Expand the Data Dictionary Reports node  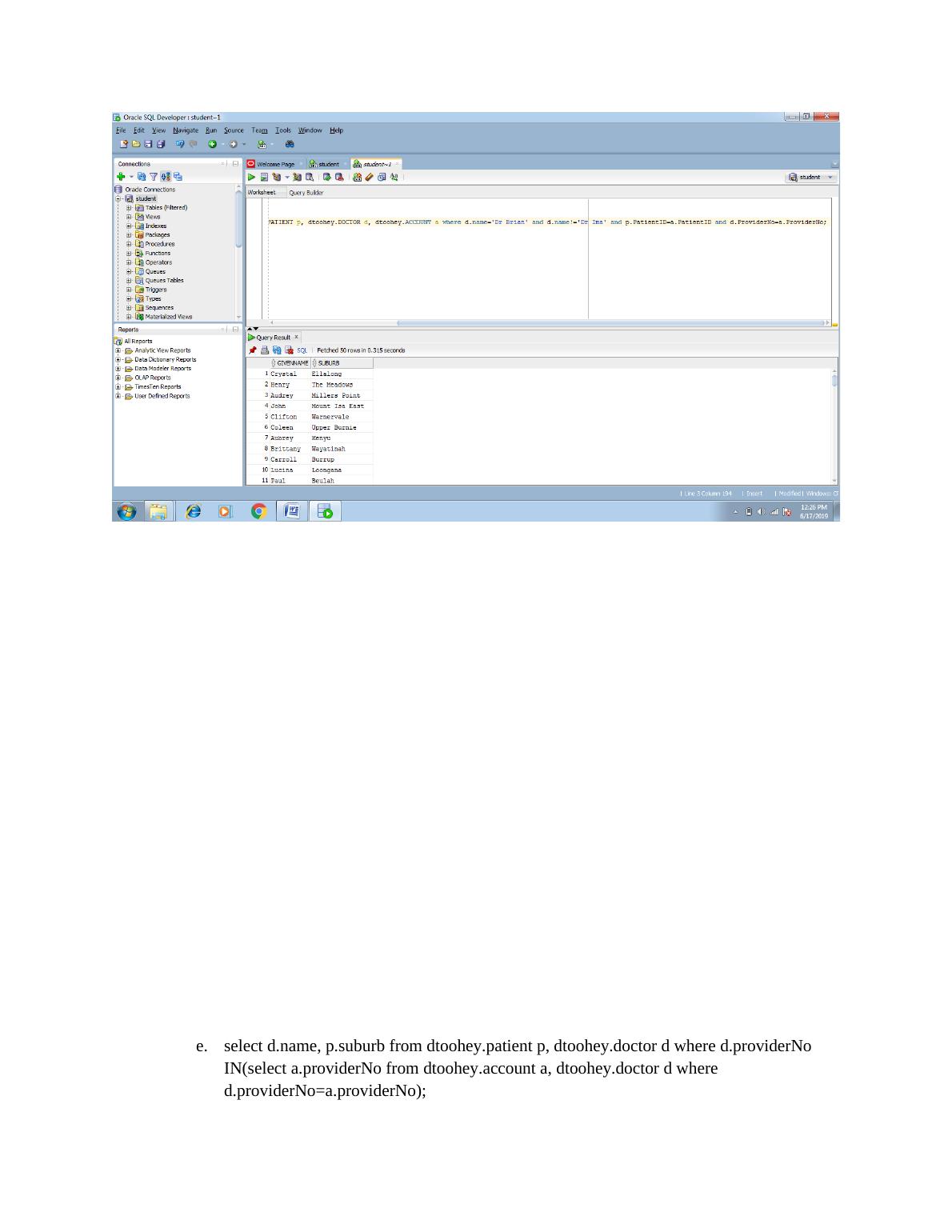click(118, 360)
